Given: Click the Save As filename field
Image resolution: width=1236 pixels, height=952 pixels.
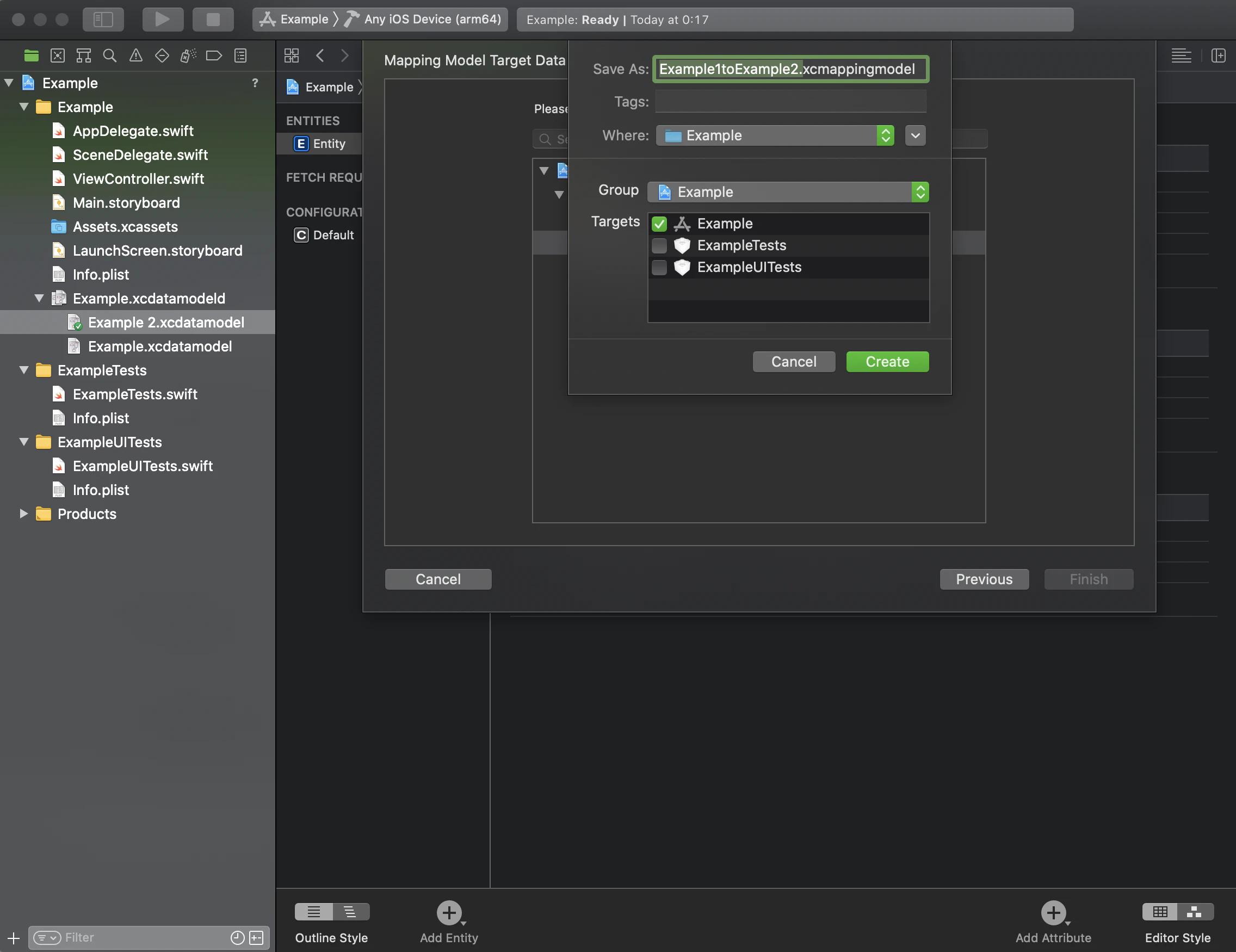Looking at the screenshot, I should coord(790,69).
